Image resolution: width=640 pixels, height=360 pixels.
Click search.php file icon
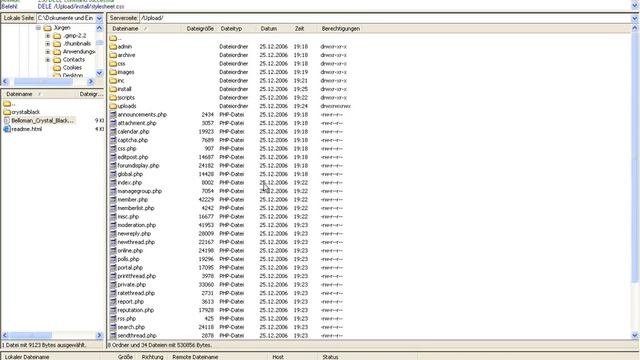[x=113, y=327]
